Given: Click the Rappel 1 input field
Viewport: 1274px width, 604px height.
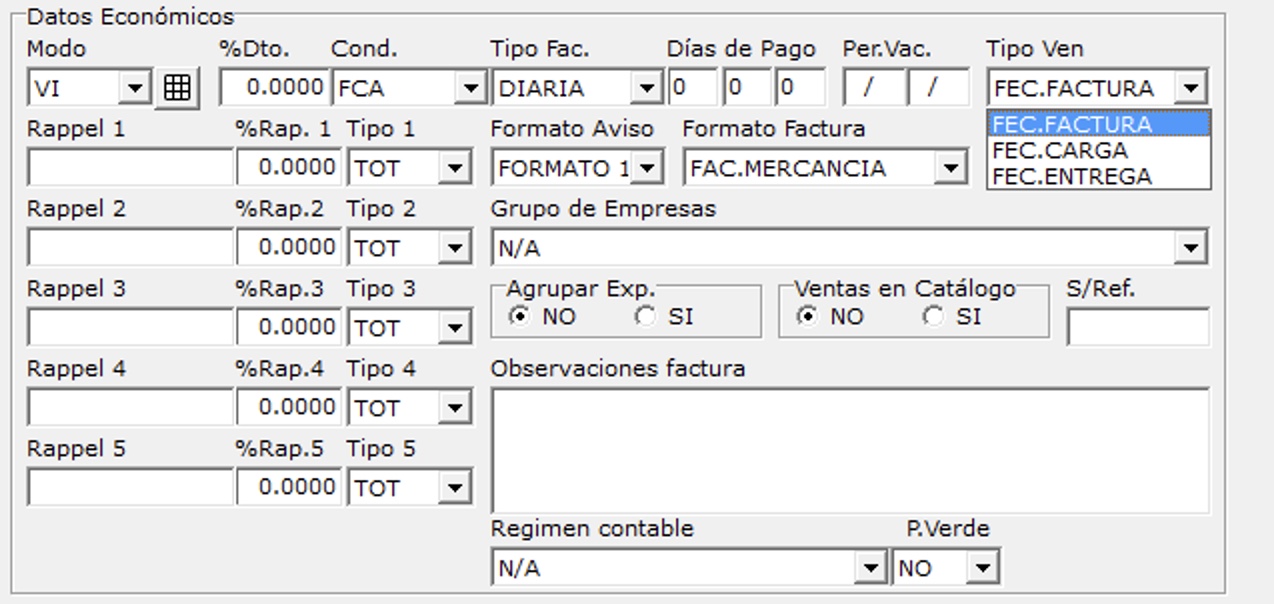Looking at the screenshot, I should tap(130, 168).
